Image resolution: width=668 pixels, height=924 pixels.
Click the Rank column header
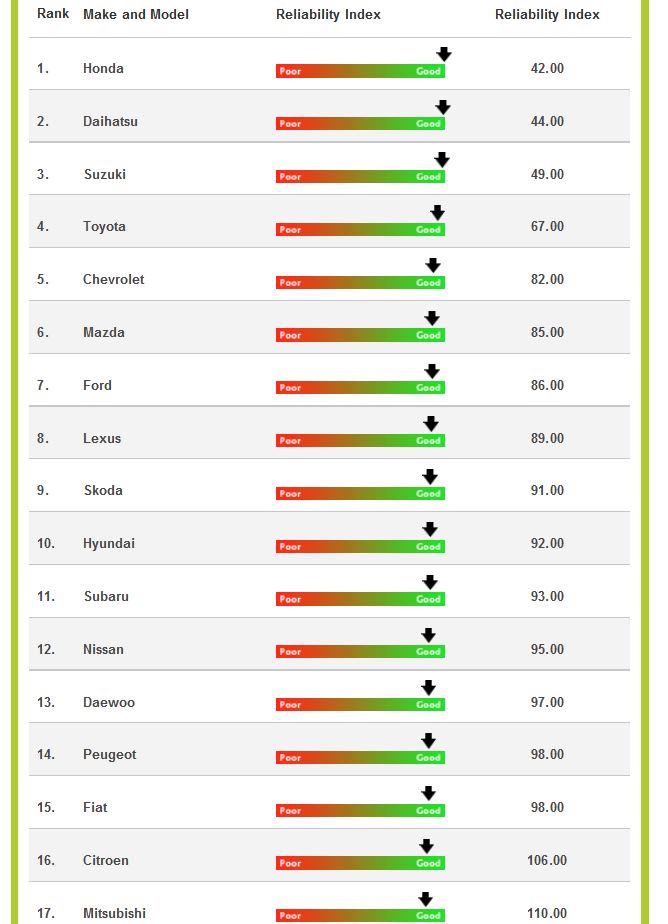click(x=53, y=14)
